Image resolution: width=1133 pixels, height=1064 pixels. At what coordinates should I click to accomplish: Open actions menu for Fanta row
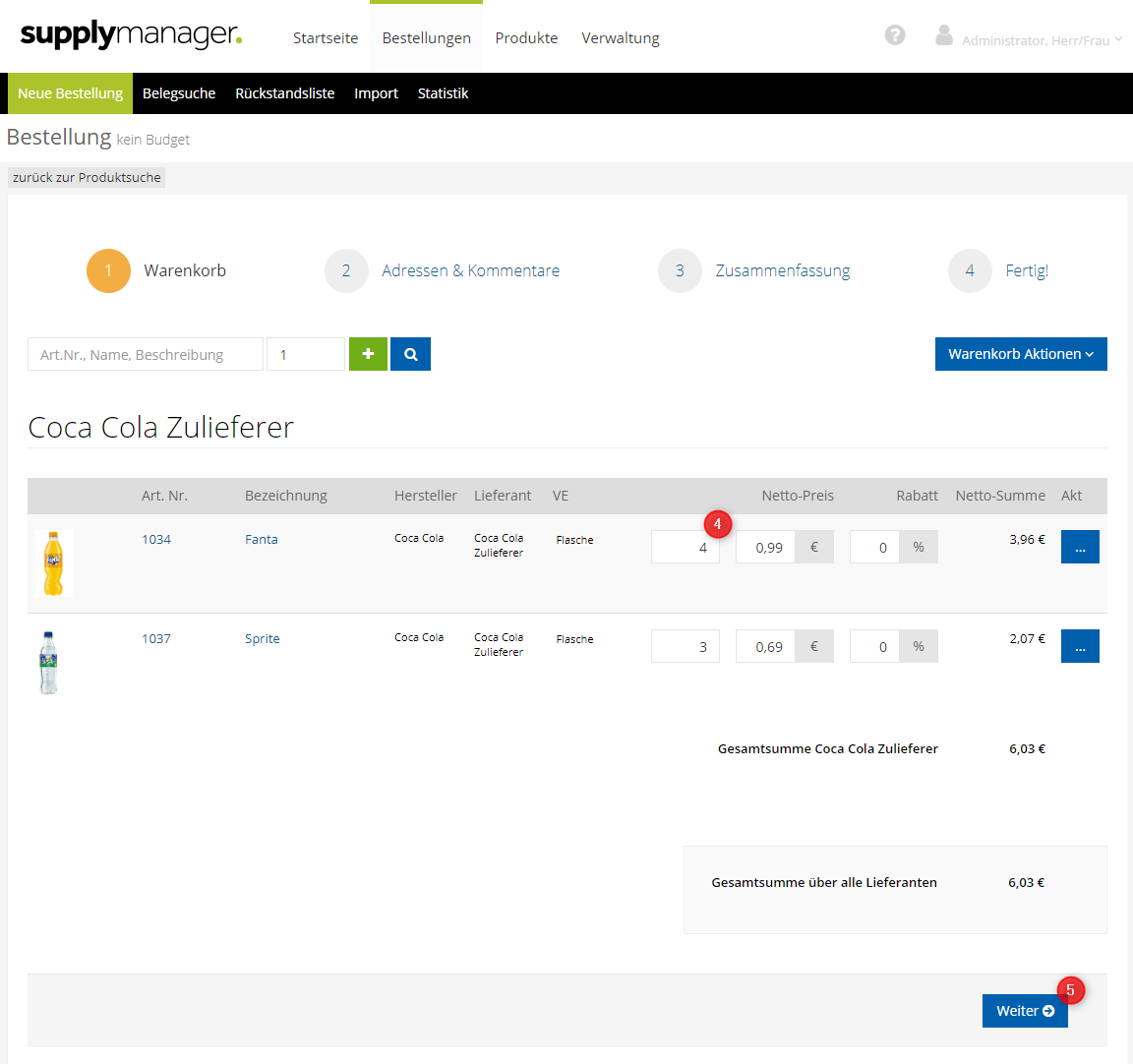[1079, 548]
